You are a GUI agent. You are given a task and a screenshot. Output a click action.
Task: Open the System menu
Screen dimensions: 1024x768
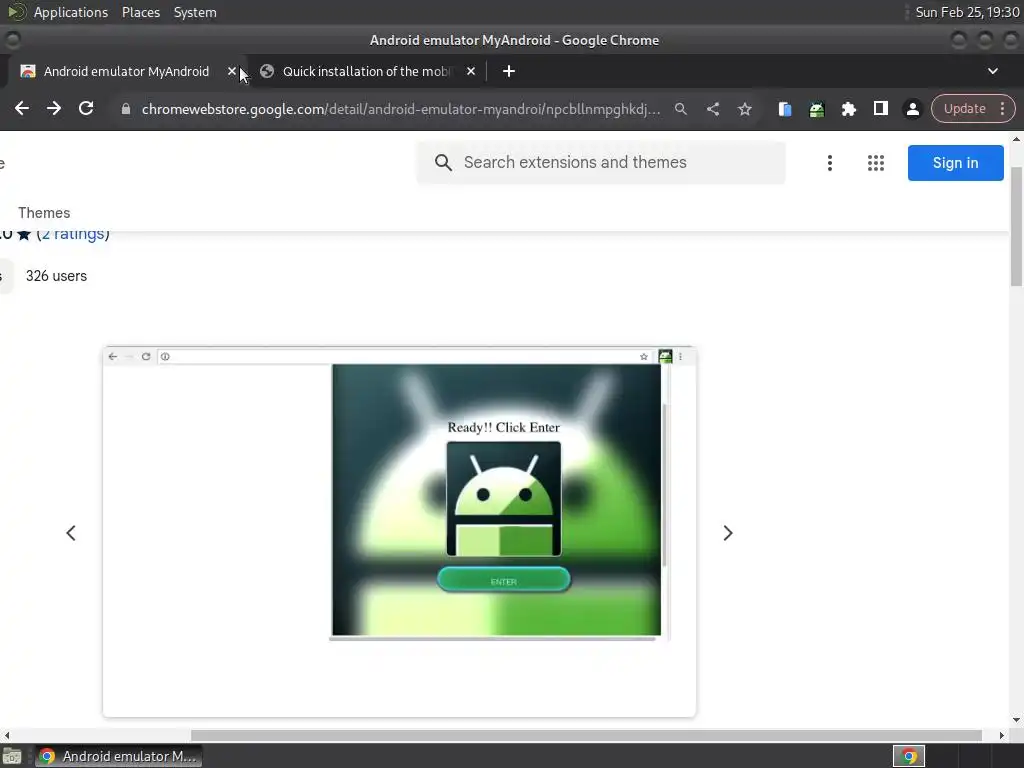click(195, 12)
